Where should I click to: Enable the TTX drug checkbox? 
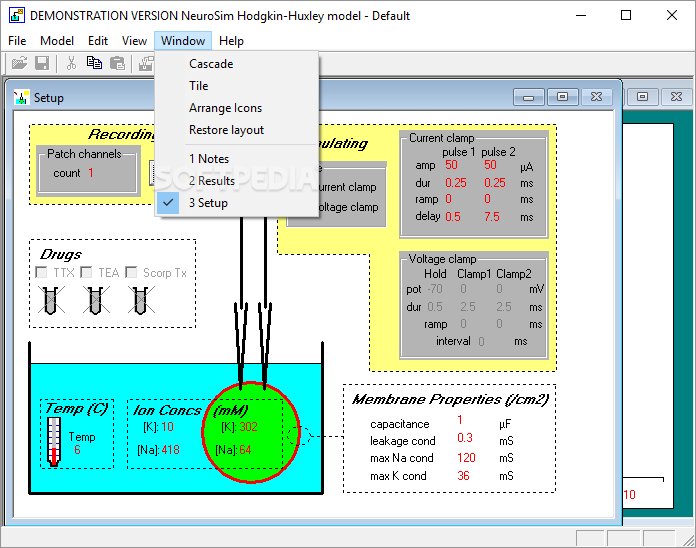point(41,272)
